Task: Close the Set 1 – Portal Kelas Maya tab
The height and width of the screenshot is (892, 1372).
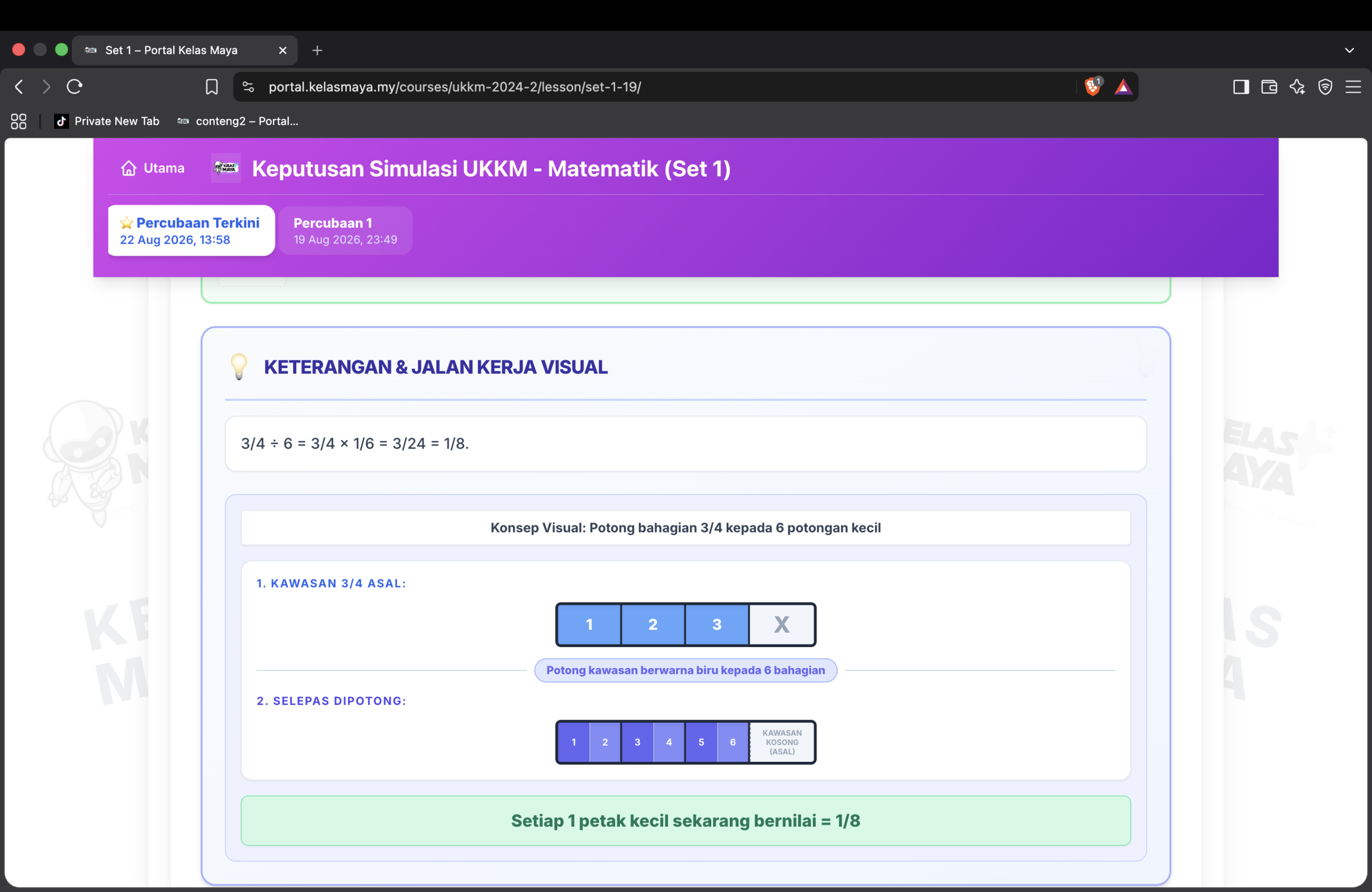Action: click(283, 51)
